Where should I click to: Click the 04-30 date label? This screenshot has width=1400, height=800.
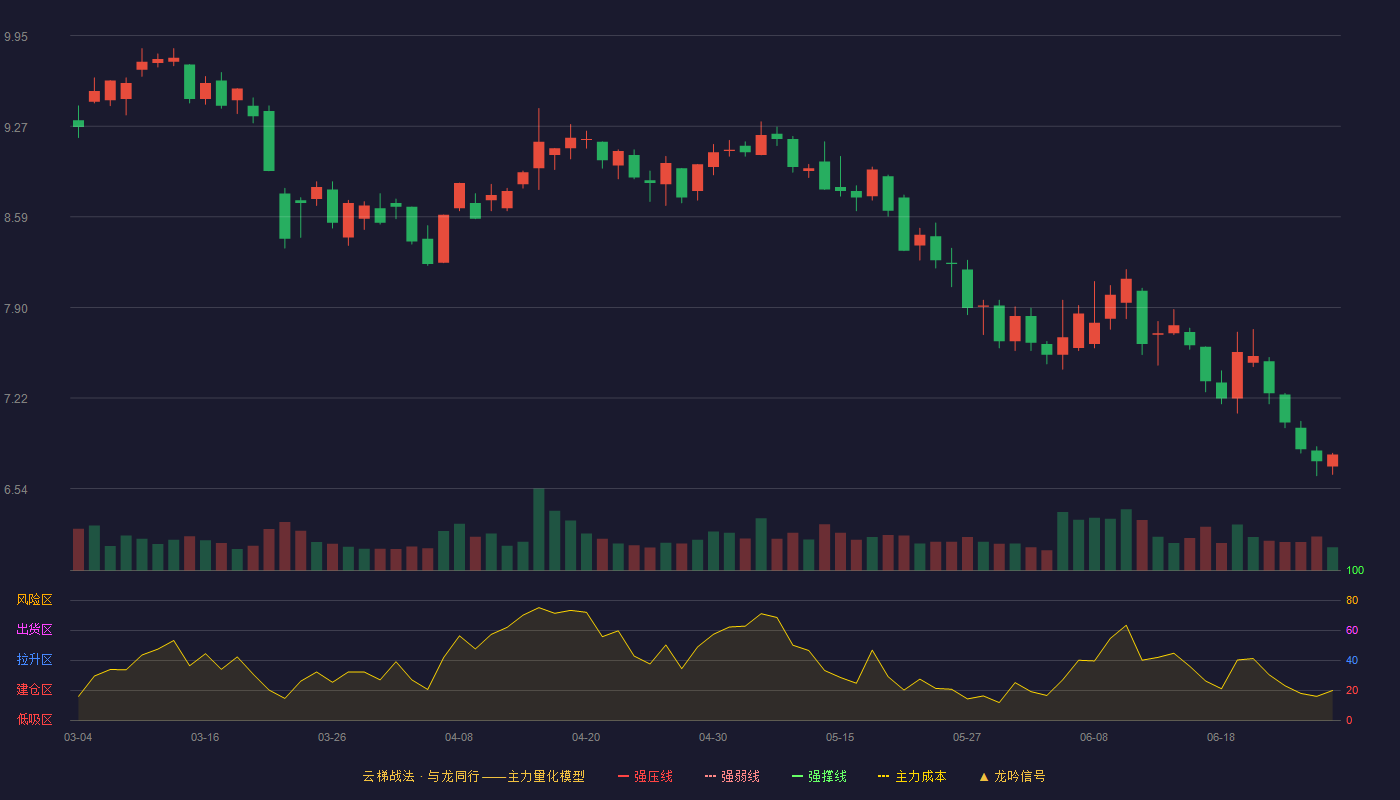point(713,737)
